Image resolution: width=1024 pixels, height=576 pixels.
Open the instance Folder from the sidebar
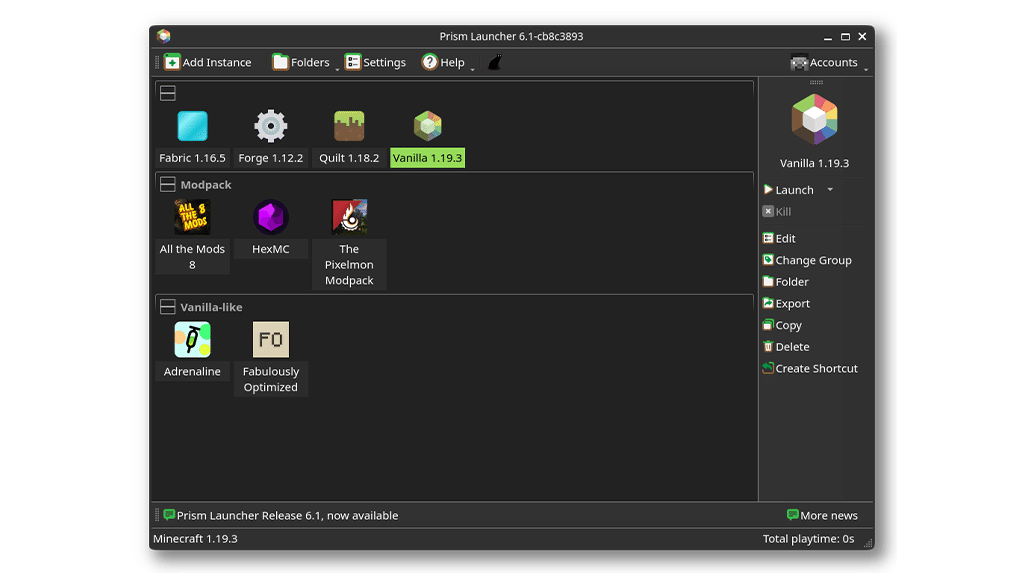(x=786, y=281)
